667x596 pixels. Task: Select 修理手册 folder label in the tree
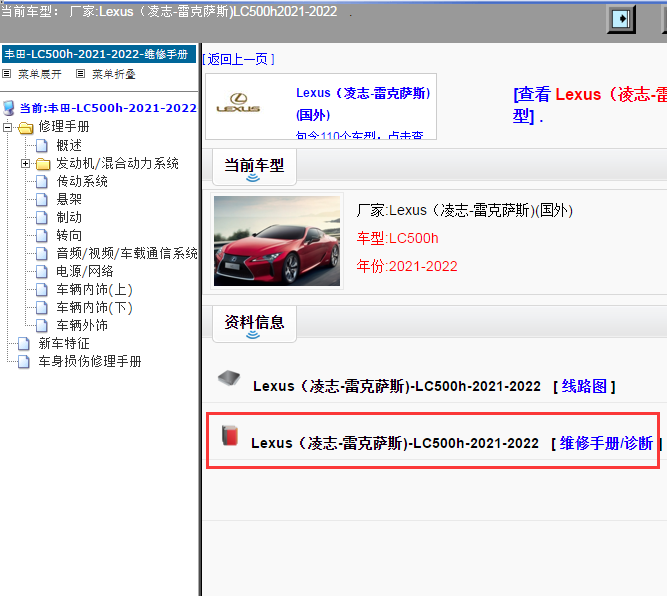click(x=64, y=127)
